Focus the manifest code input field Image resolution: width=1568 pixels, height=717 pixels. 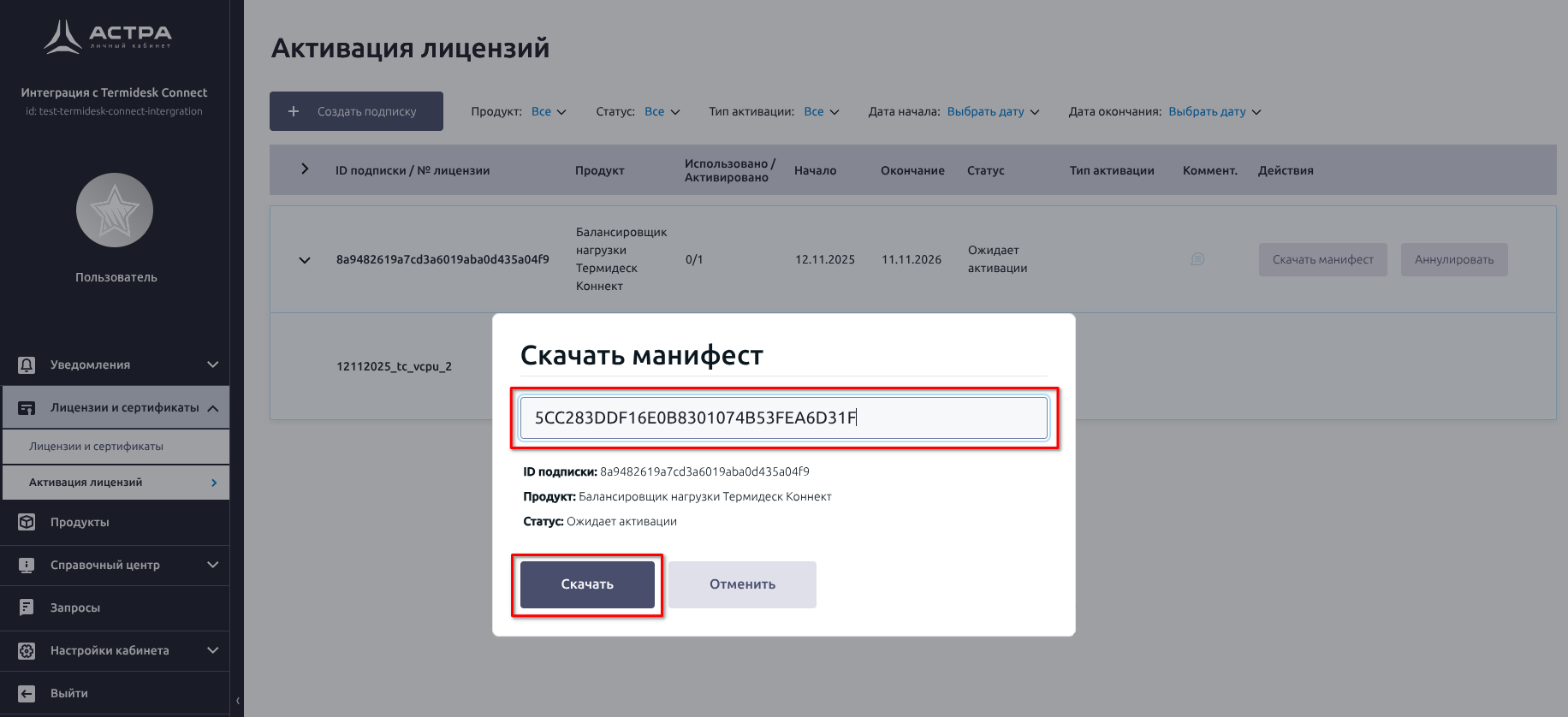pyautogui.click(x=783, y=418)
